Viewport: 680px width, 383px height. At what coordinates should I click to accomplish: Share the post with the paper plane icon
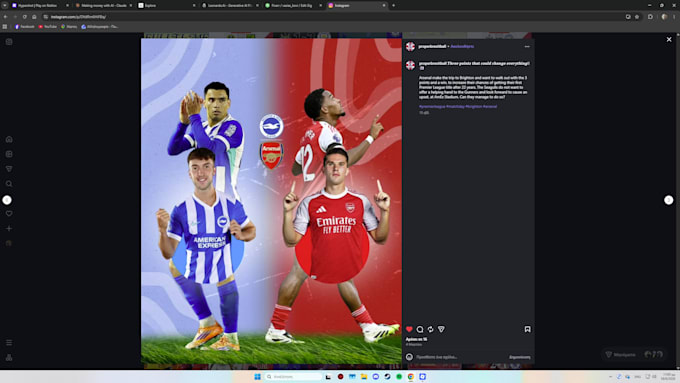point(441,329)
